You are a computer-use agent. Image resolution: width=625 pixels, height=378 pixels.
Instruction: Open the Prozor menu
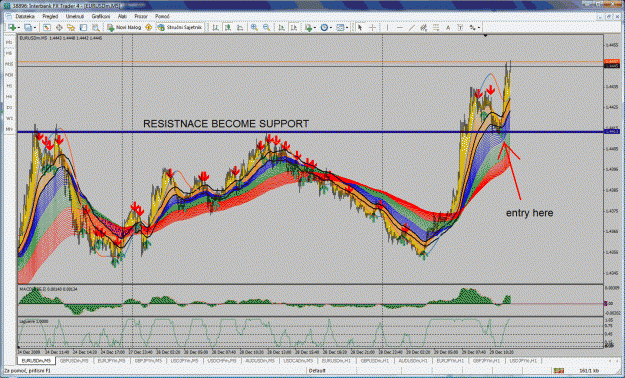141,16
